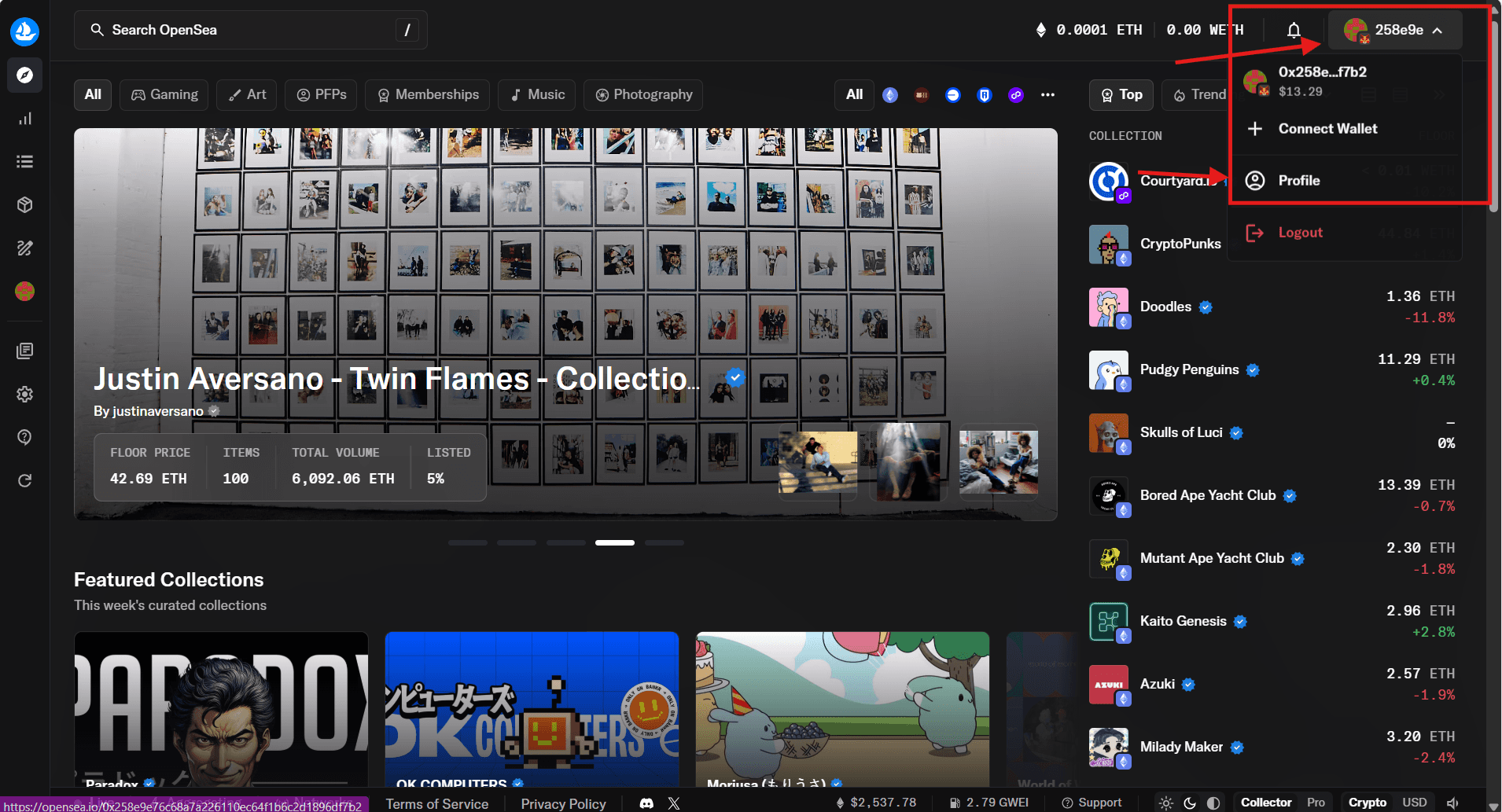Image resolution: width=1502 pixels, height=812 pixels.
Task: Open the gear Settings icon in sidebar
Action: (x=24, y=394)
